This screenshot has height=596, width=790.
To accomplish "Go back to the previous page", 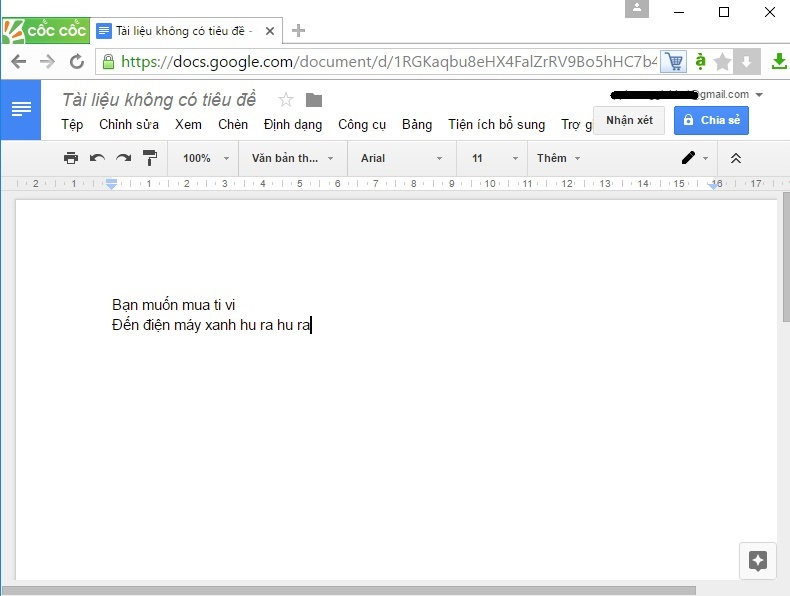I will pyautogui.click(x=19, y=61).
